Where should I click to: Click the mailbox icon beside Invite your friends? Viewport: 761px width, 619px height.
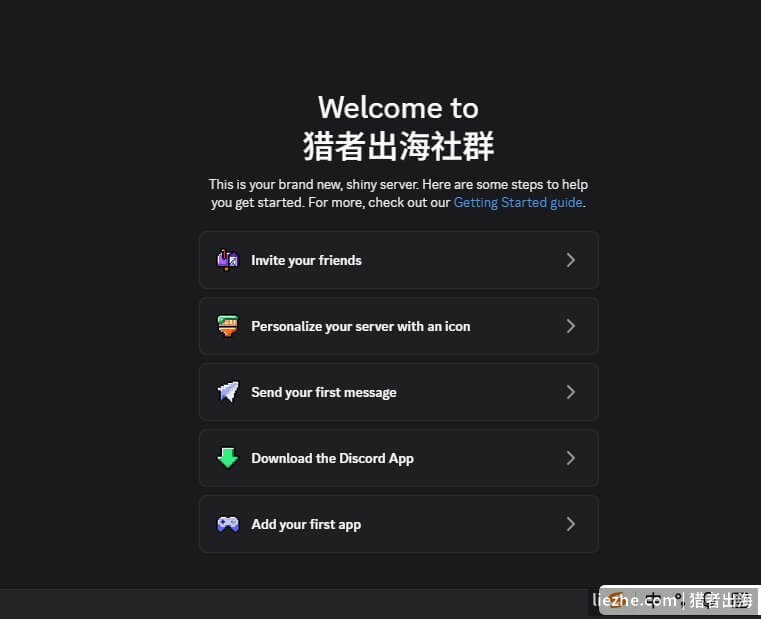[227, 260]
